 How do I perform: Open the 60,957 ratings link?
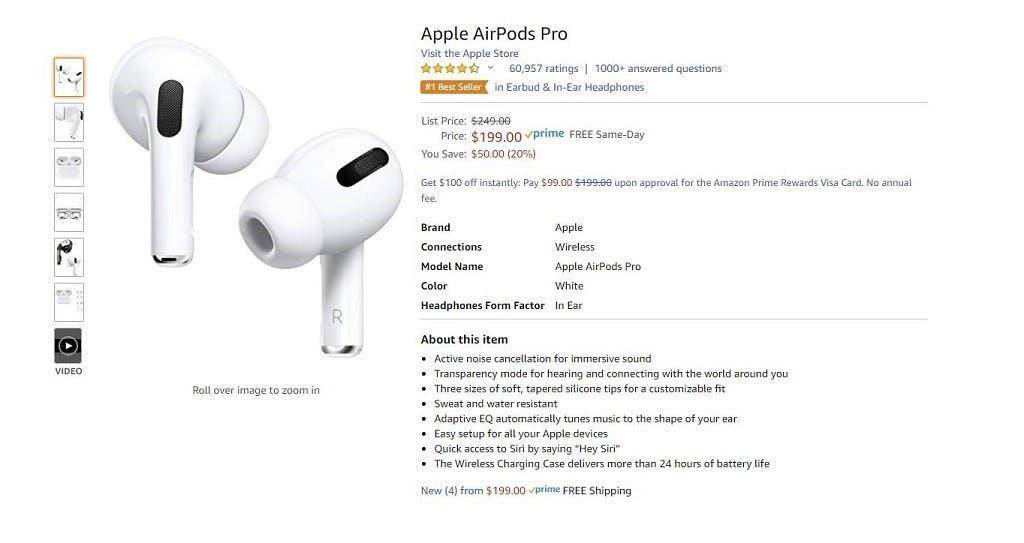coord(543,69)
